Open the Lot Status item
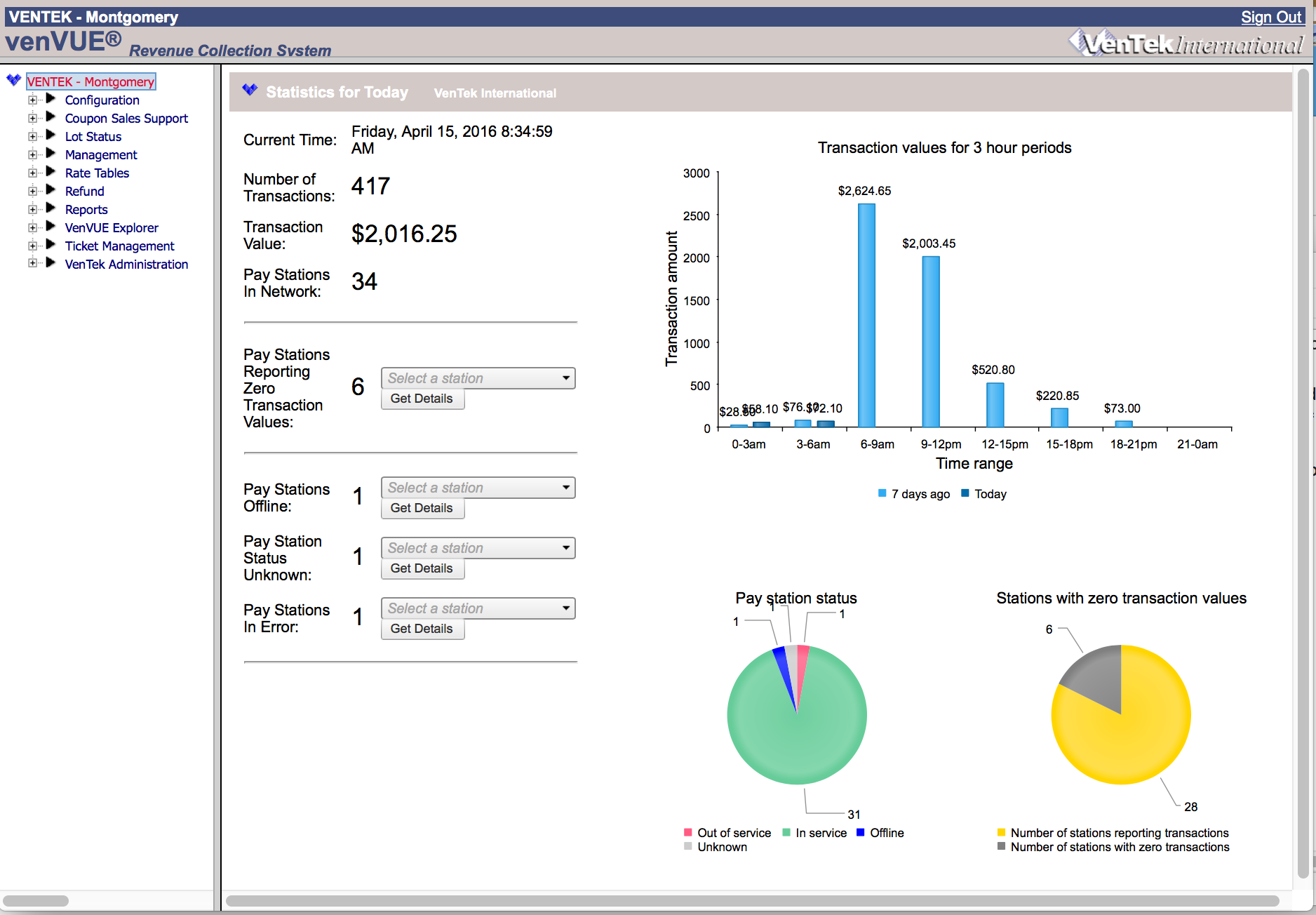The width and height of the screenshot is (1316, 915). click(x=93, y=136)
